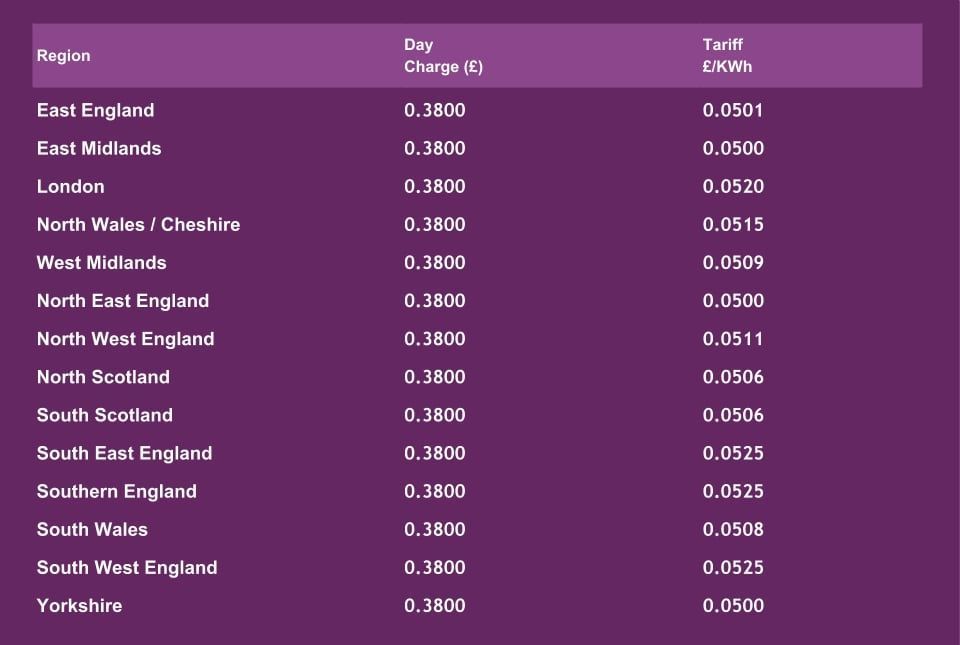Click the Region column header
Screen dimensions: 960x645
(x=64, y=56)
